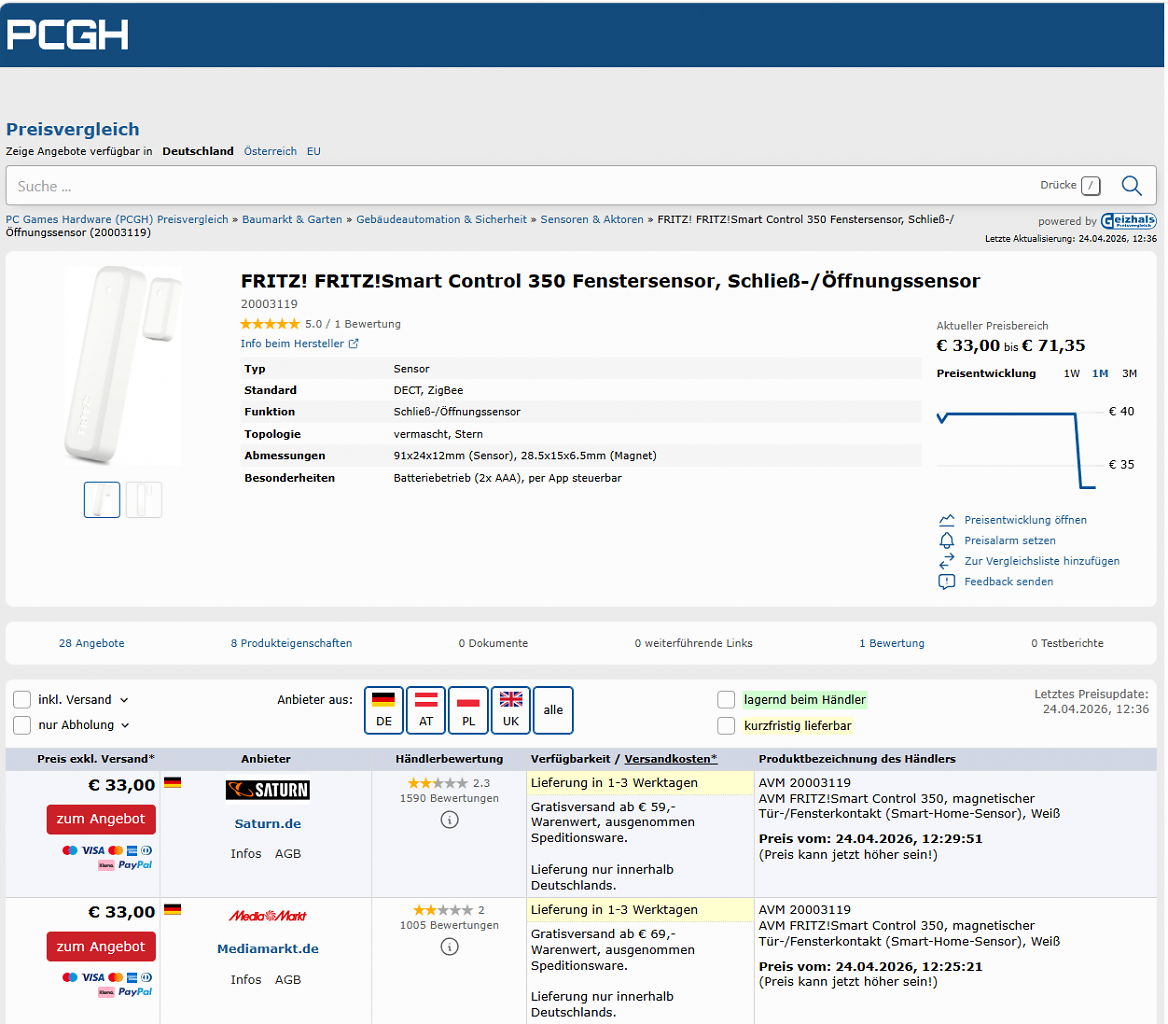
Task: Select the second product thumbnail
Action: tap(144, 500)
